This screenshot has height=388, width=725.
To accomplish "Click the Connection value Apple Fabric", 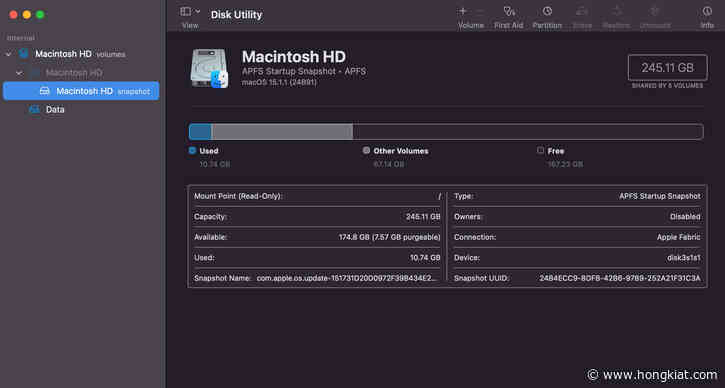I will (x=679, y=237).
